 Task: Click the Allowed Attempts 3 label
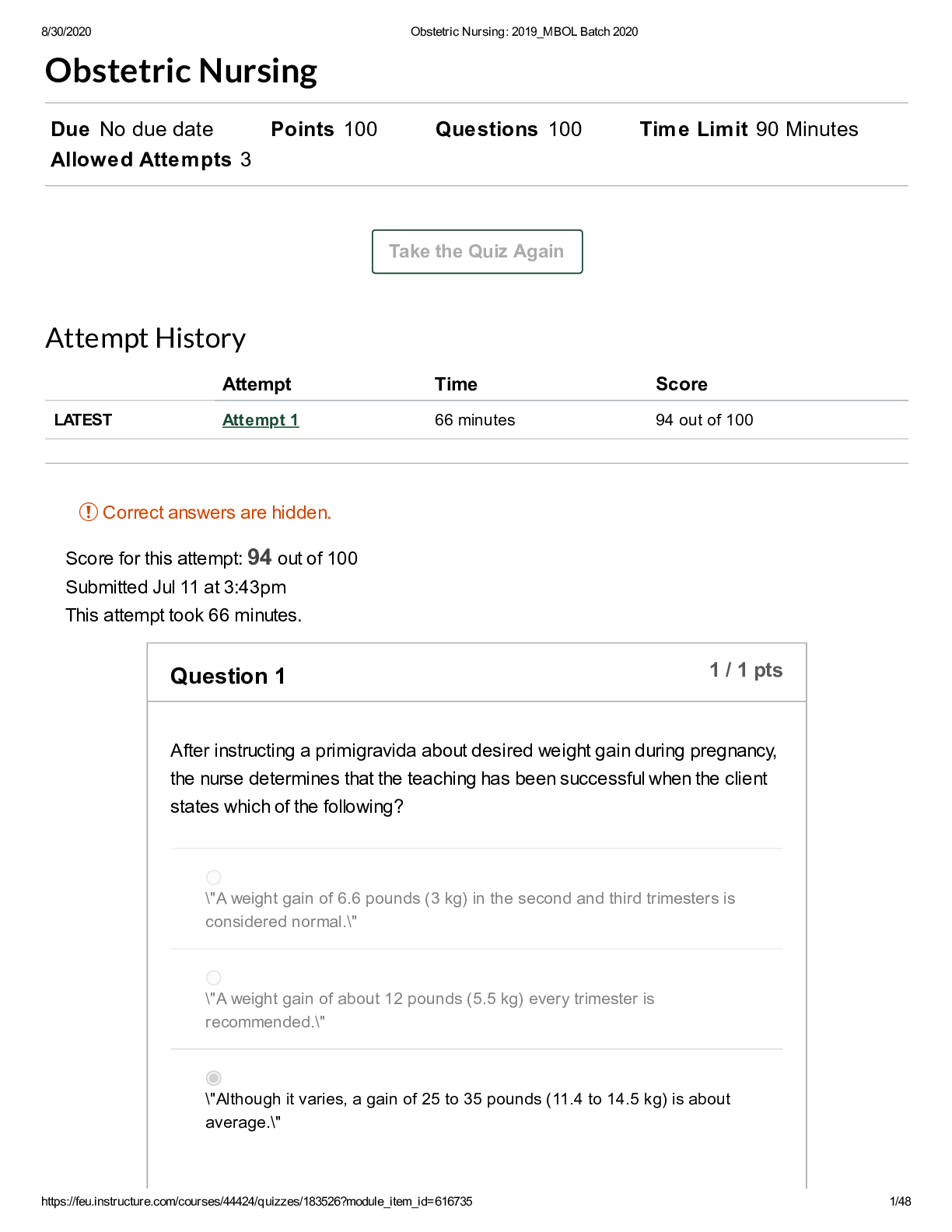pos(151,159)
